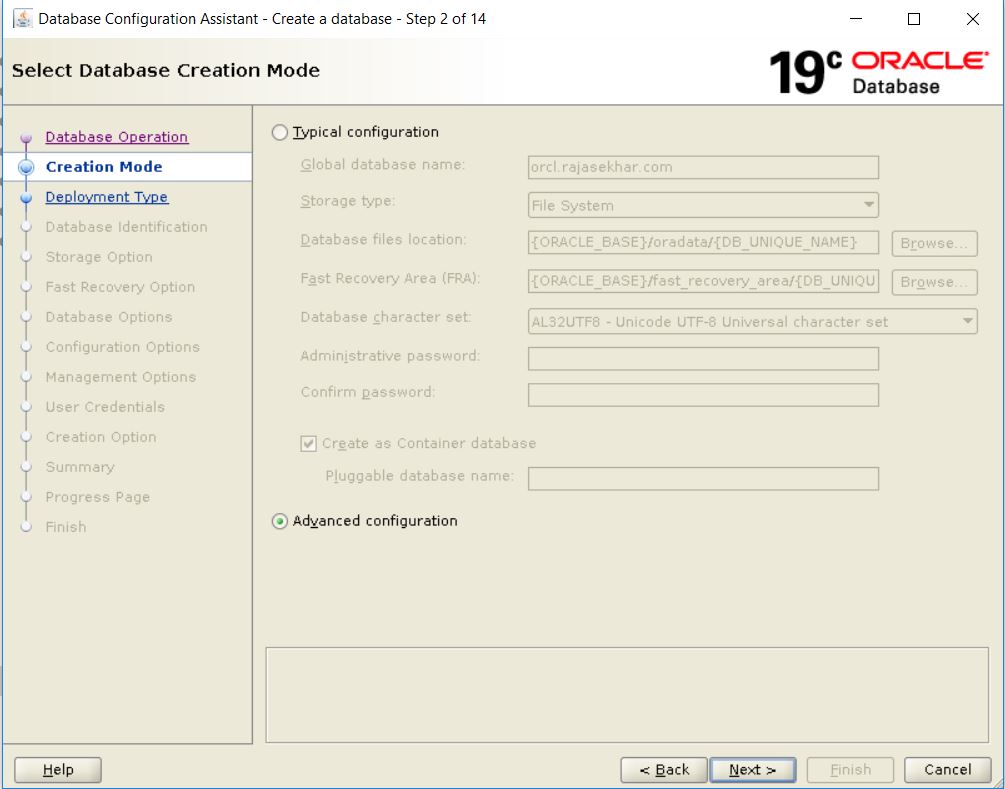Select the Typical configuration radio button
This screenshot has width=1005, height=789.
[x=280, y=132]
